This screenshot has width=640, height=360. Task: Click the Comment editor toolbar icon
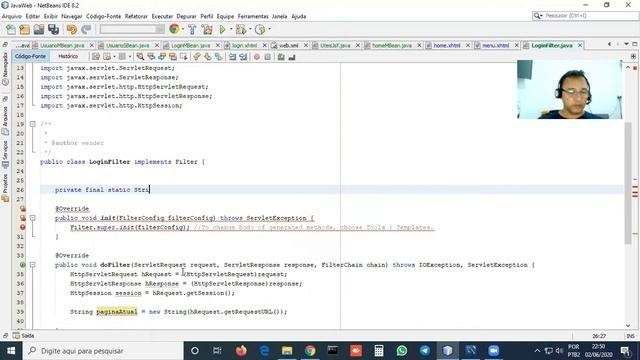281,57
